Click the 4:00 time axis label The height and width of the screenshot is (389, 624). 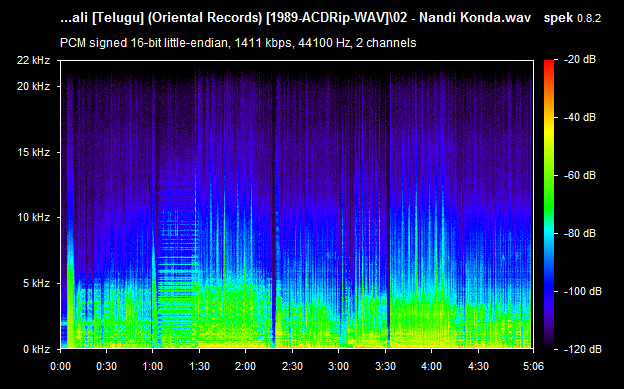pyautogui.click(x=431, y=366)
